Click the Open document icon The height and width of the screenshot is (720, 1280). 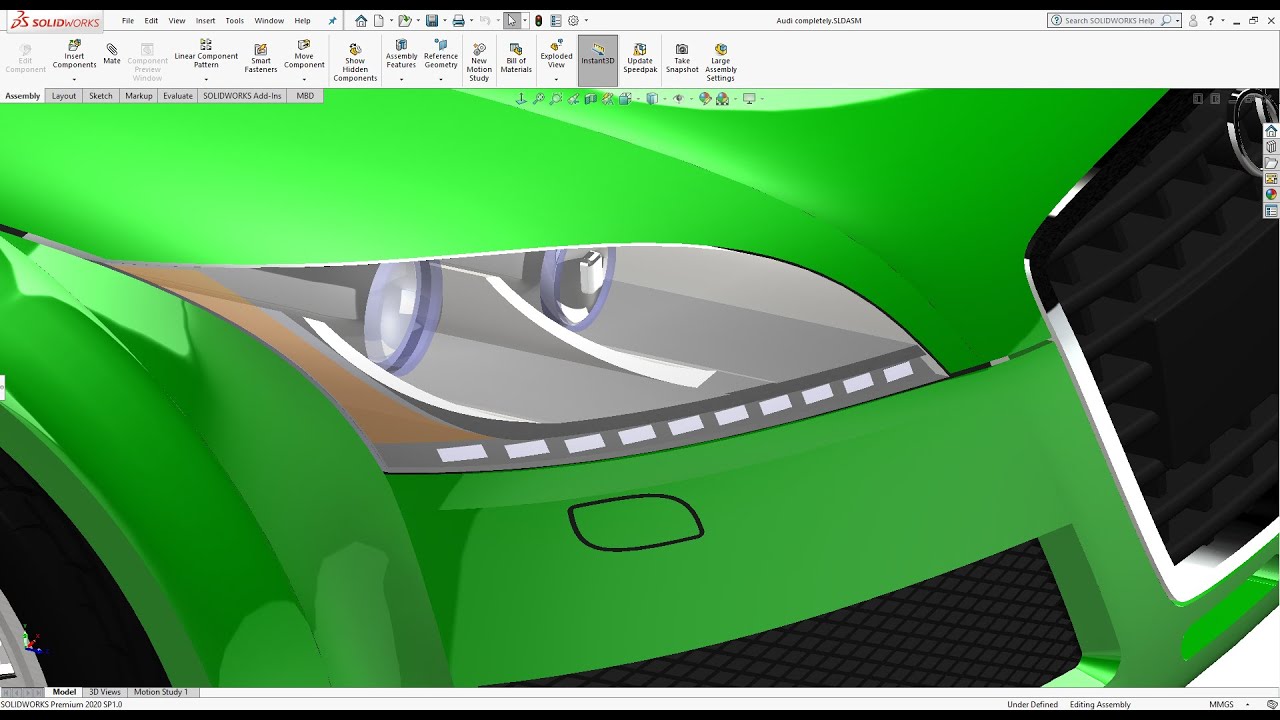(404, 20)
